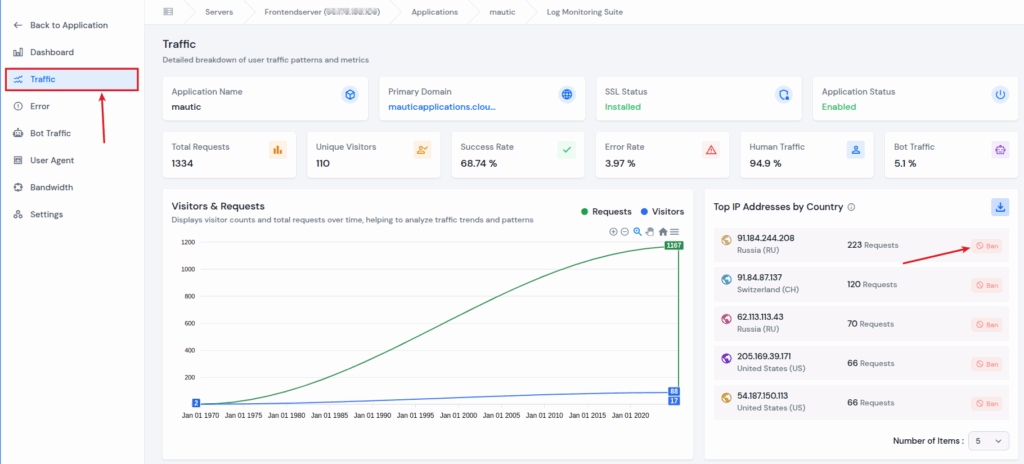Click the Error Rate warning icon
1024x464 pixels.
coord(711,150)
